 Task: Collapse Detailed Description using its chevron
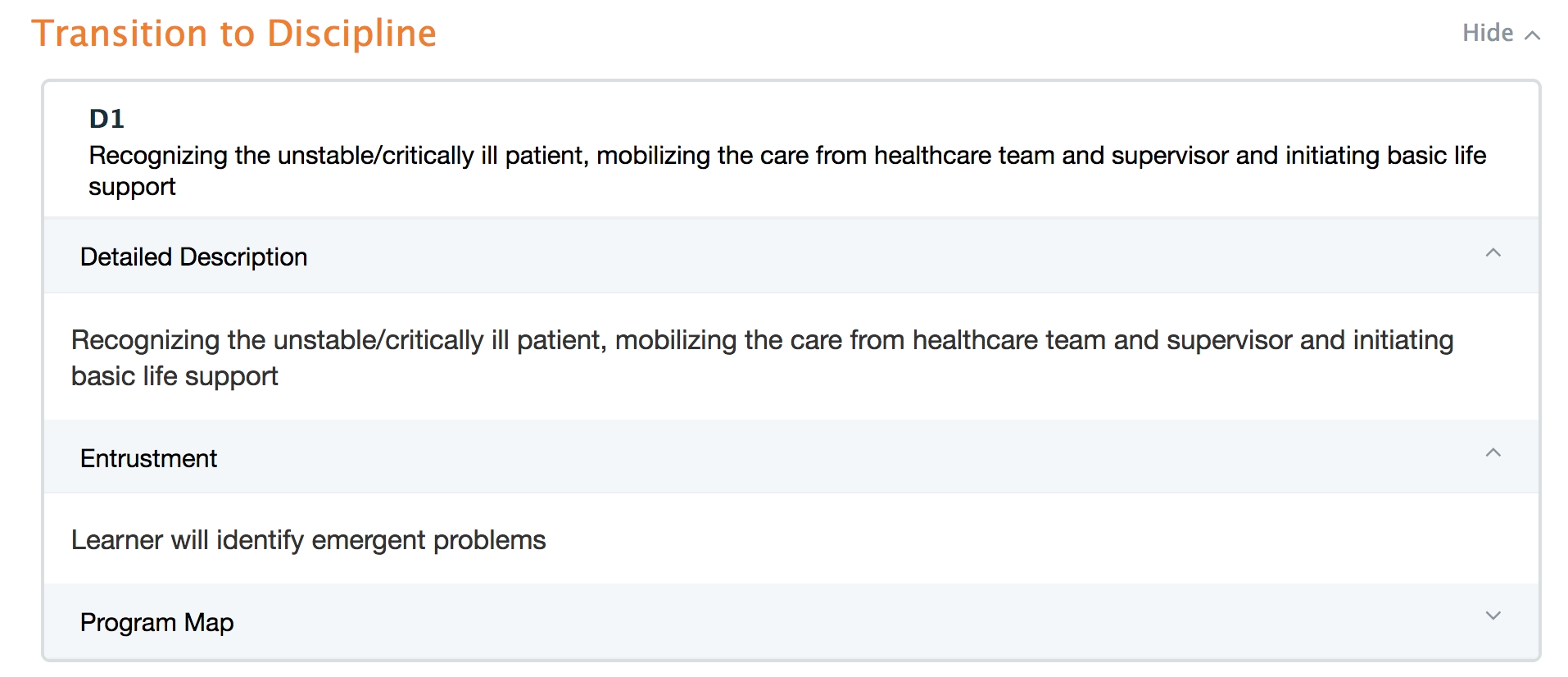pos(1493,253)
